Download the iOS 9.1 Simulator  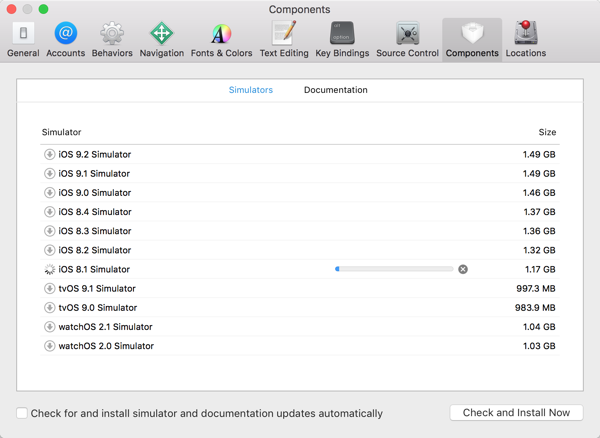[49, 173]
